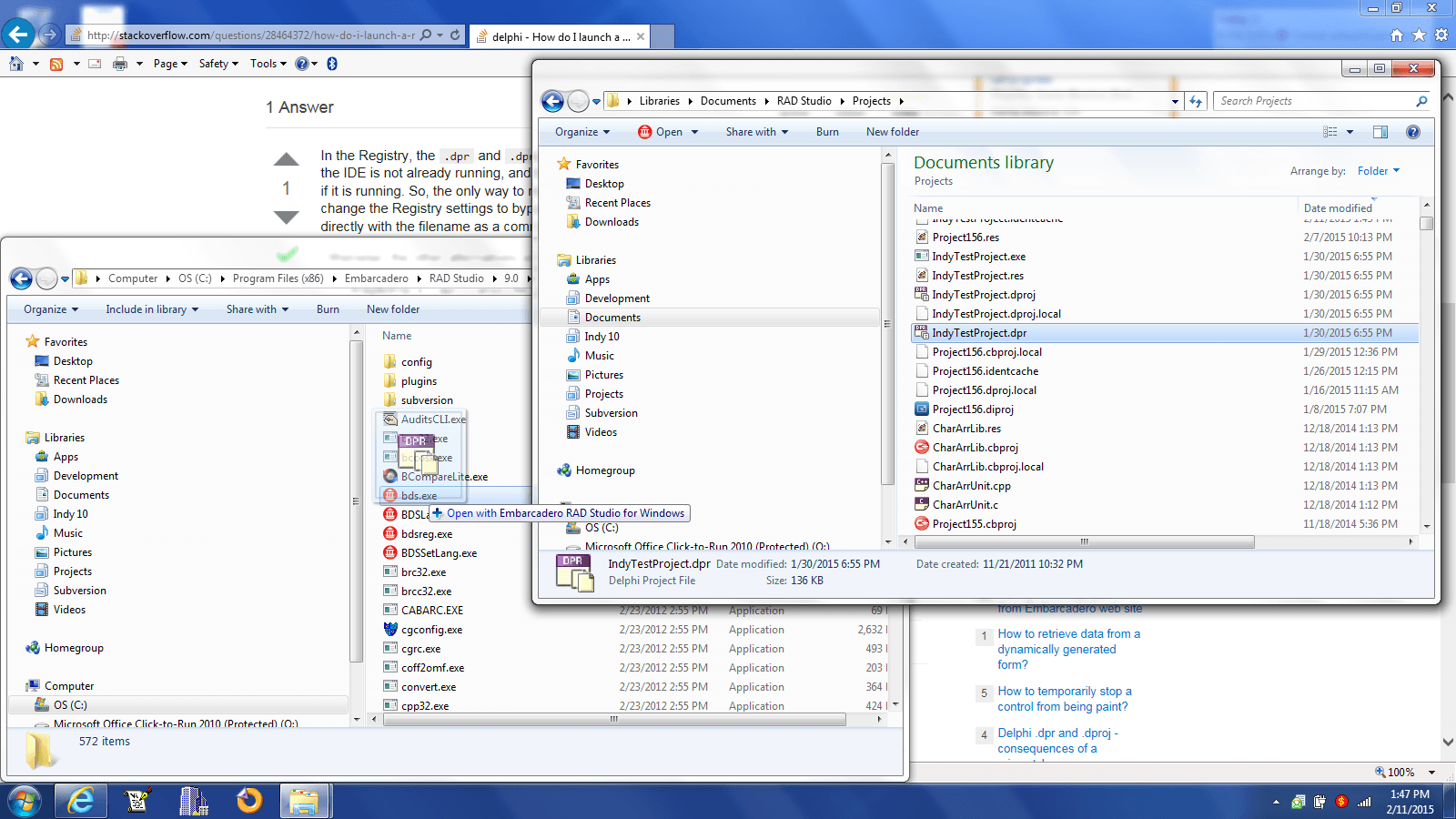This screenshot has width=1456, height=819.
Task: Select Project156.res file
Action: [966, 238]
